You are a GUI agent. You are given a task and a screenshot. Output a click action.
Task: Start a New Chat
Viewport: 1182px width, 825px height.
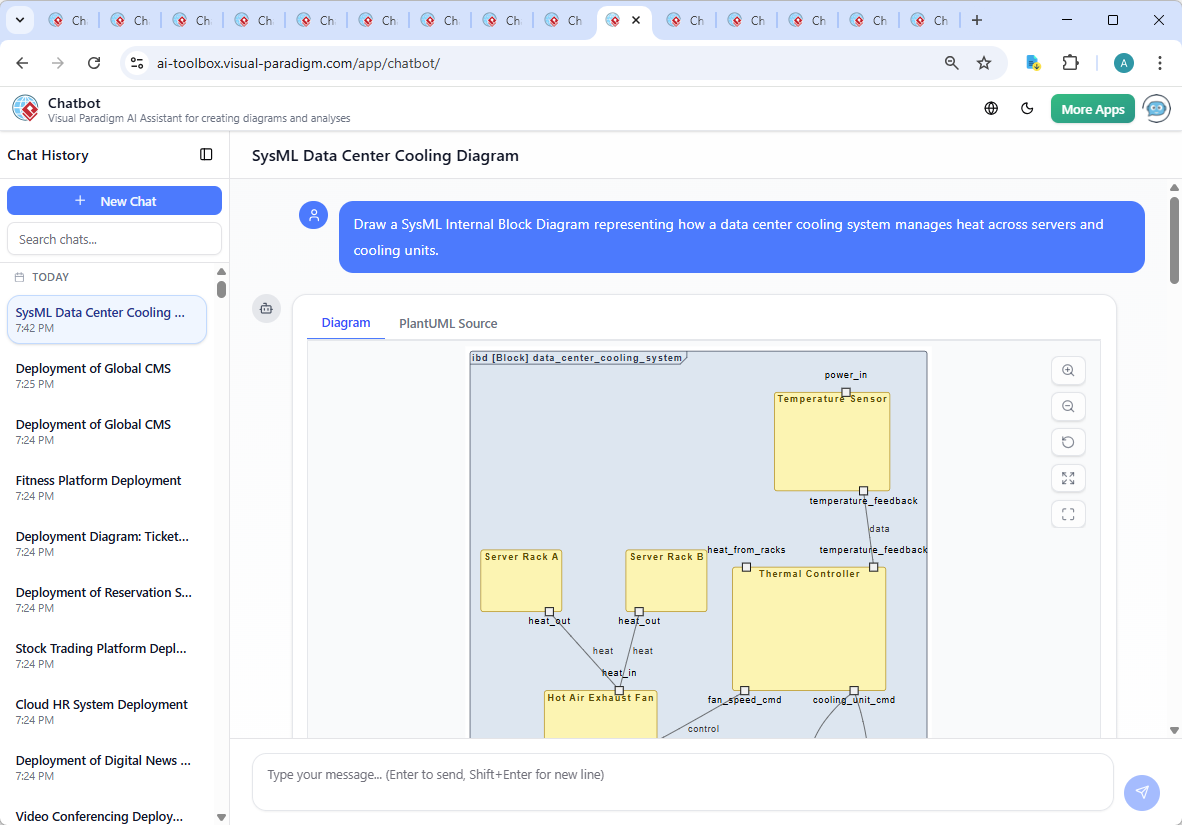tap(114, 200)
